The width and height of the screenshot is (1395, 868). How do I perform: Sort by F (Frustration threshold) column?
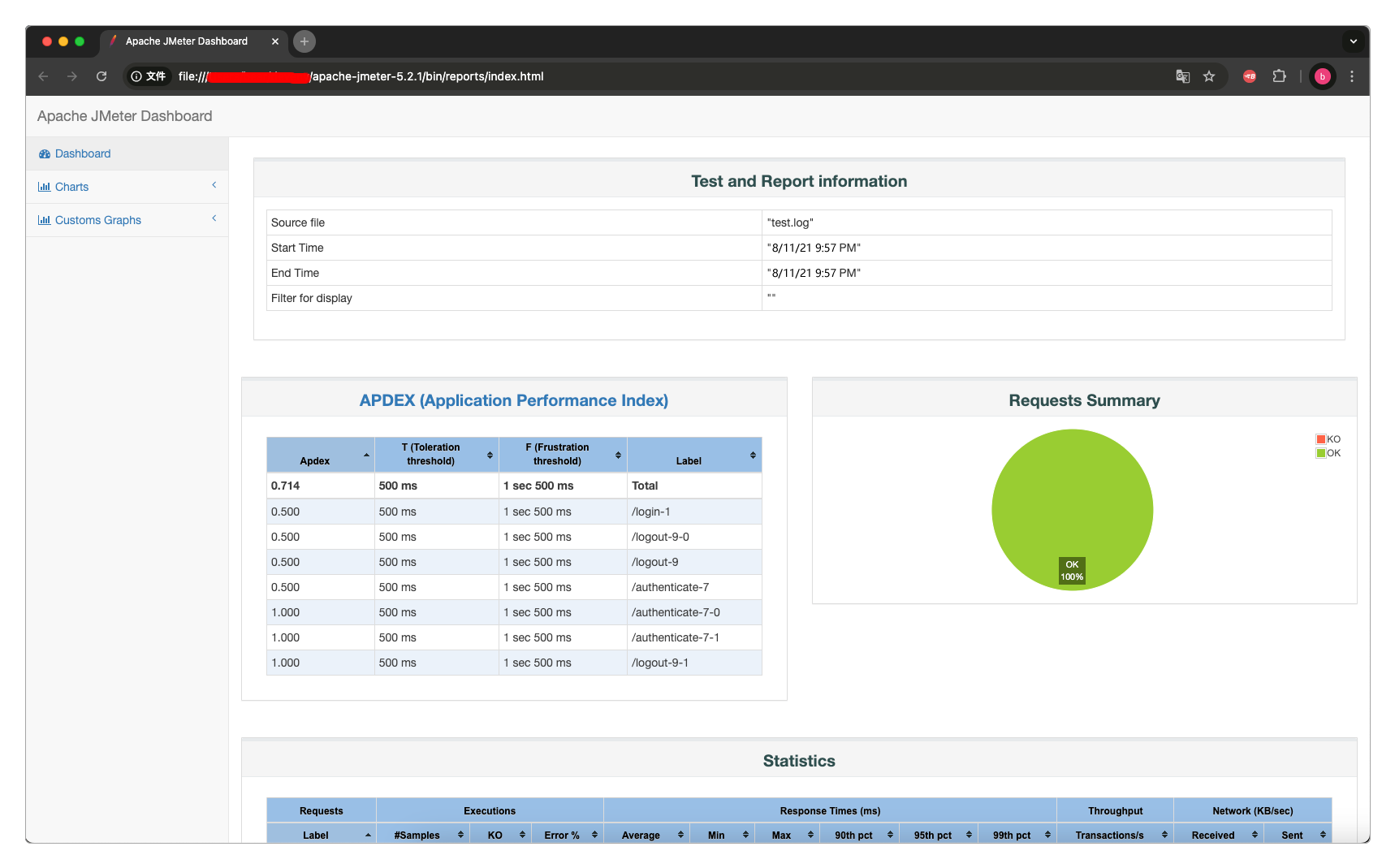(563, 455)
